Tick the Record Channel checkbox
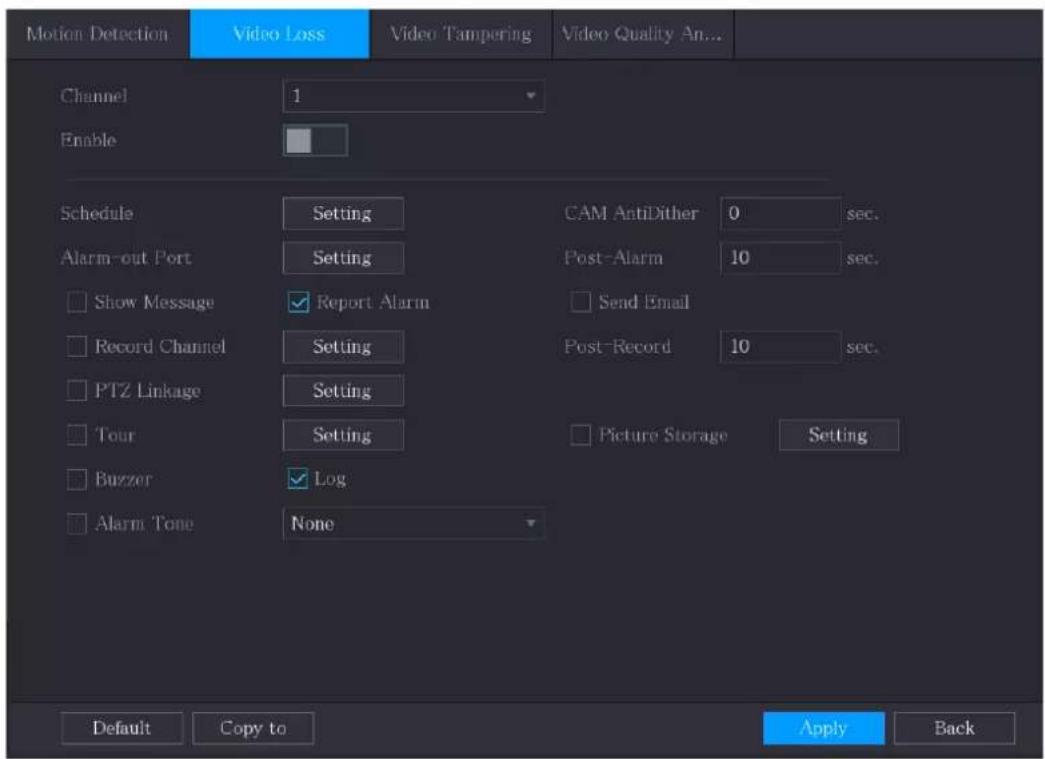1045x759 pixels. coord(77,347)
